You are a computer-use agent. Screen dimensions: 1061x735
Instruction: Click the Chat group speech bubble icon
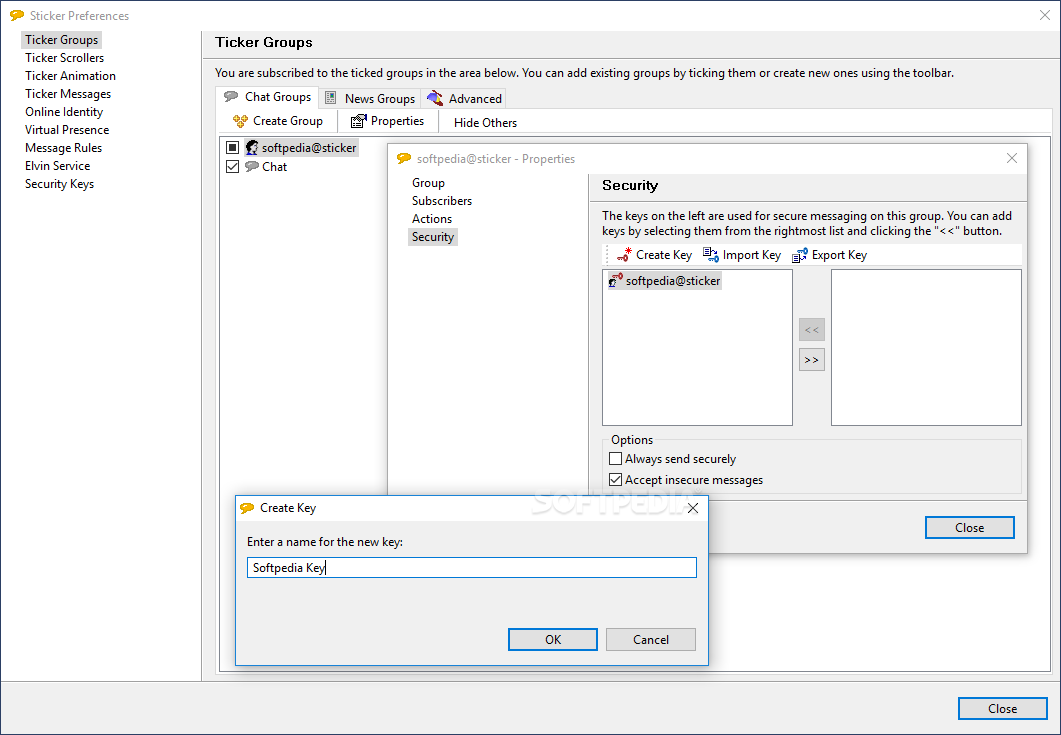[x=252, y=166]
